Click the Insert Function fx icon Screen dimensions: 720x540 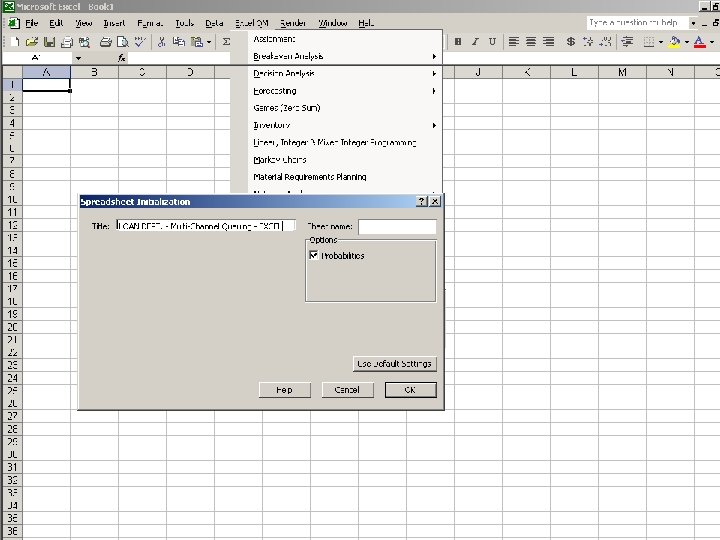click(122, 58)
